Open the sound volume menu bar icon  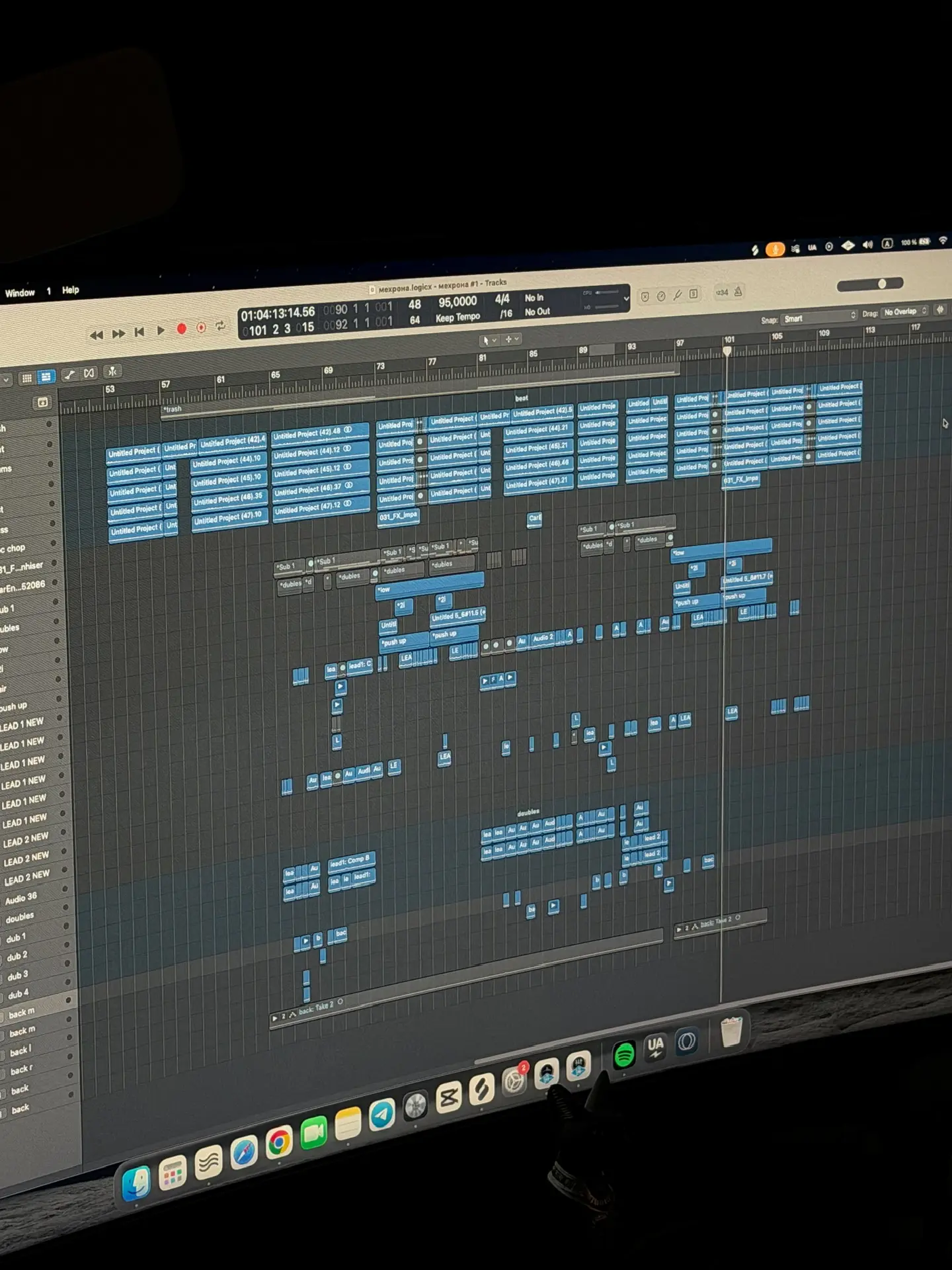click(x=867, y=245)
